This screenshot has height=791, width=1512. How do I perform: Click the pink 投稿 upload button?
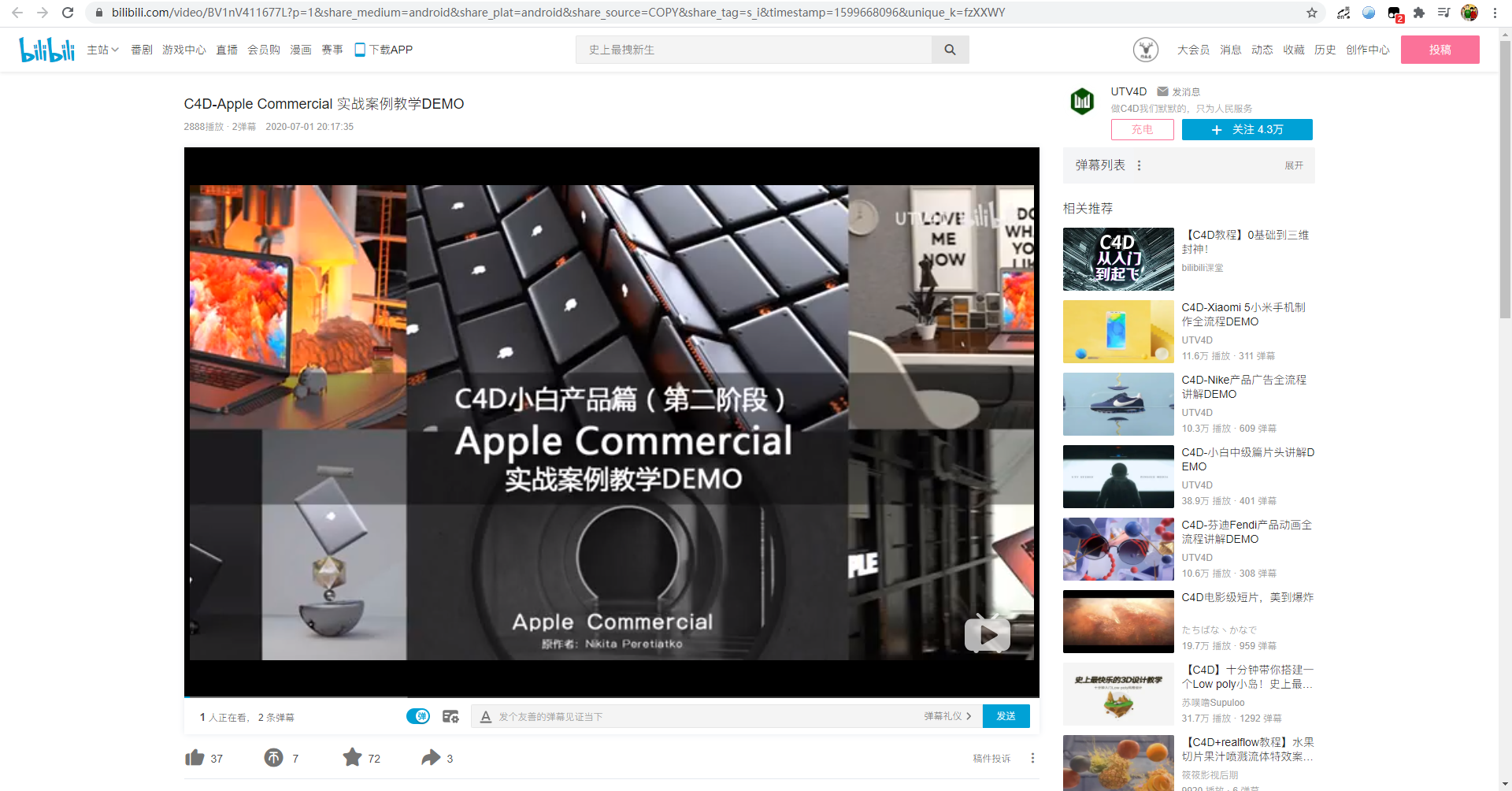1439,50
